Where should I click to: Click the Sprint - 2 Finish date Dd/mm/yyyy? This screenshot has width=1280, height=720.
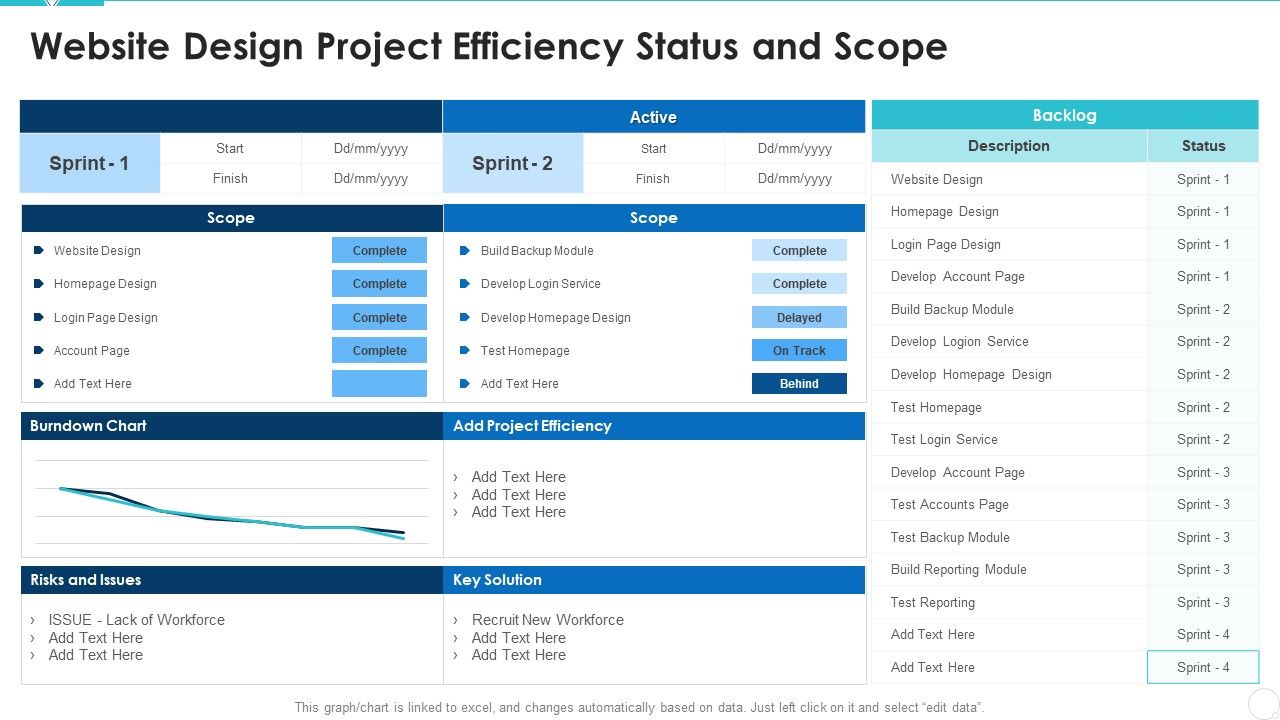pyautogui.click(x=795, y=178)
